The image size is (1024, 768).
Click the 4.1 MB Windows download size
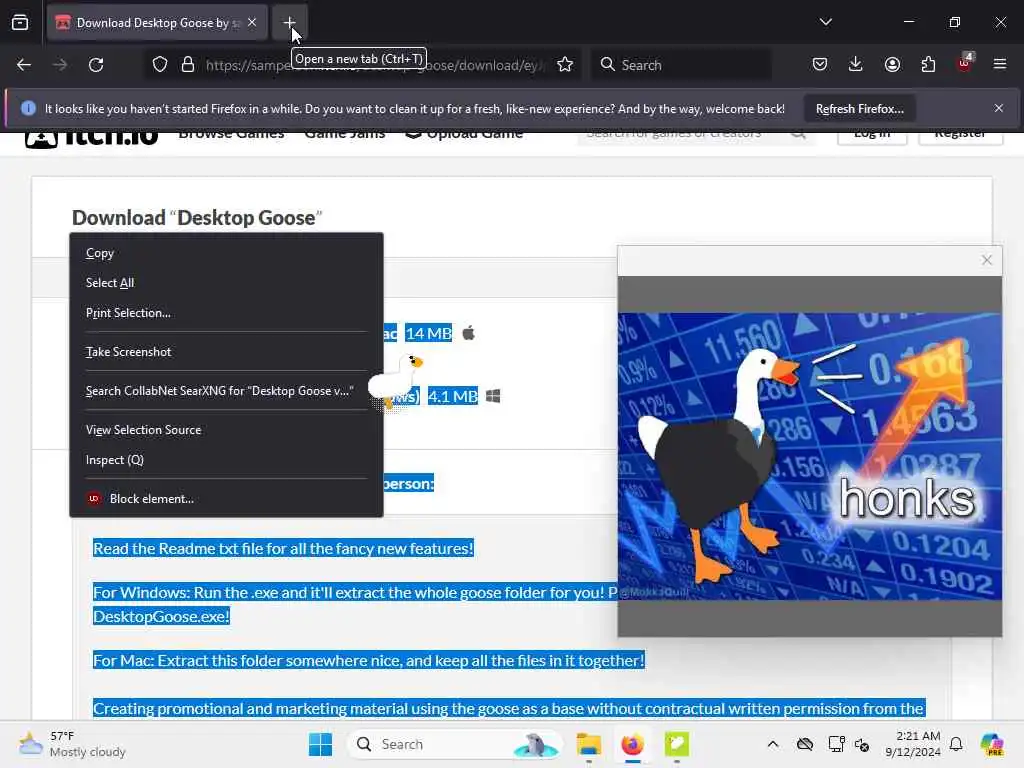point(453,396)
